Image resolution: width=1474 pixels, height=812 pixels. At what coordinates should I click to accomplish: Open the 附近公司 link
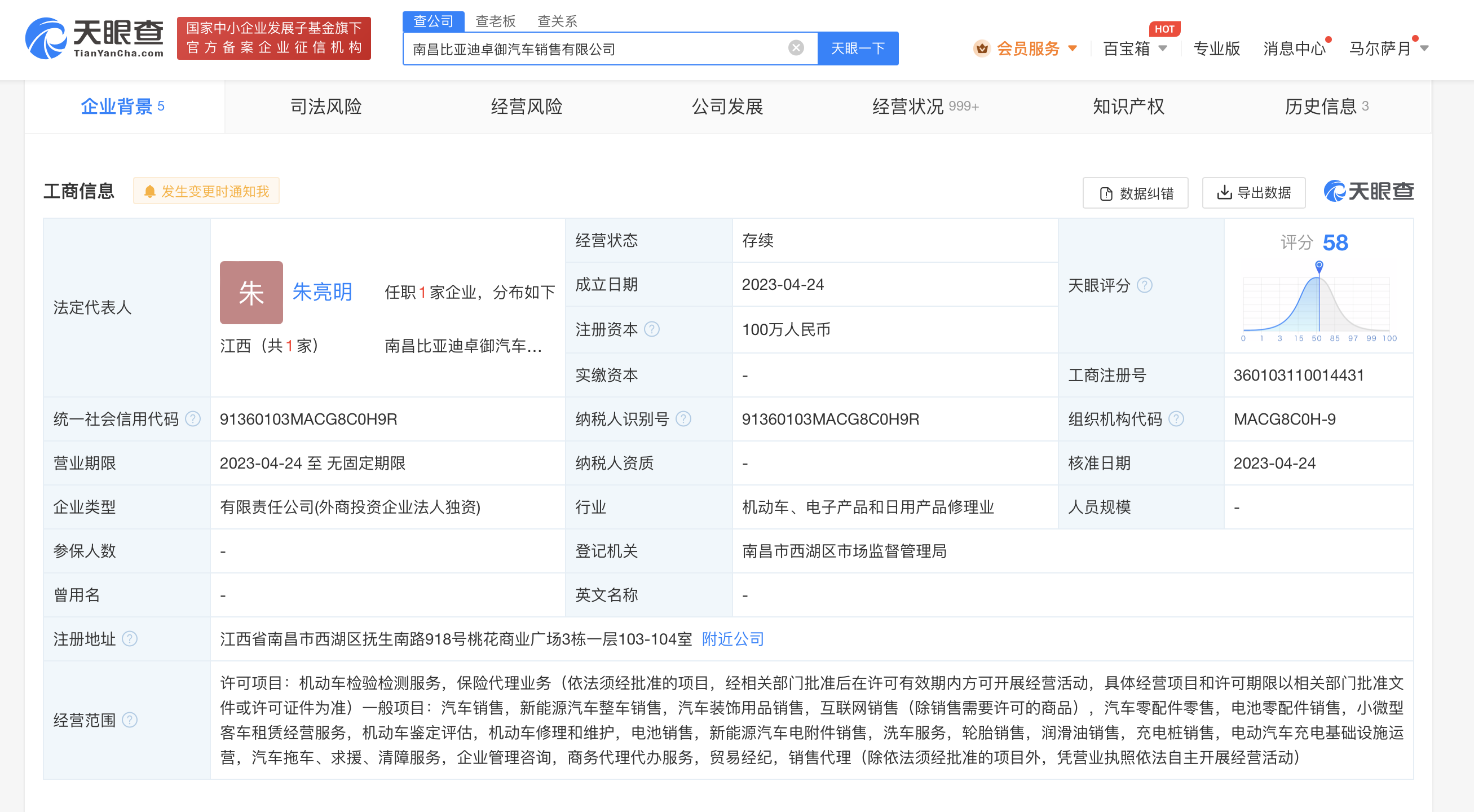[x=733, y=639]
